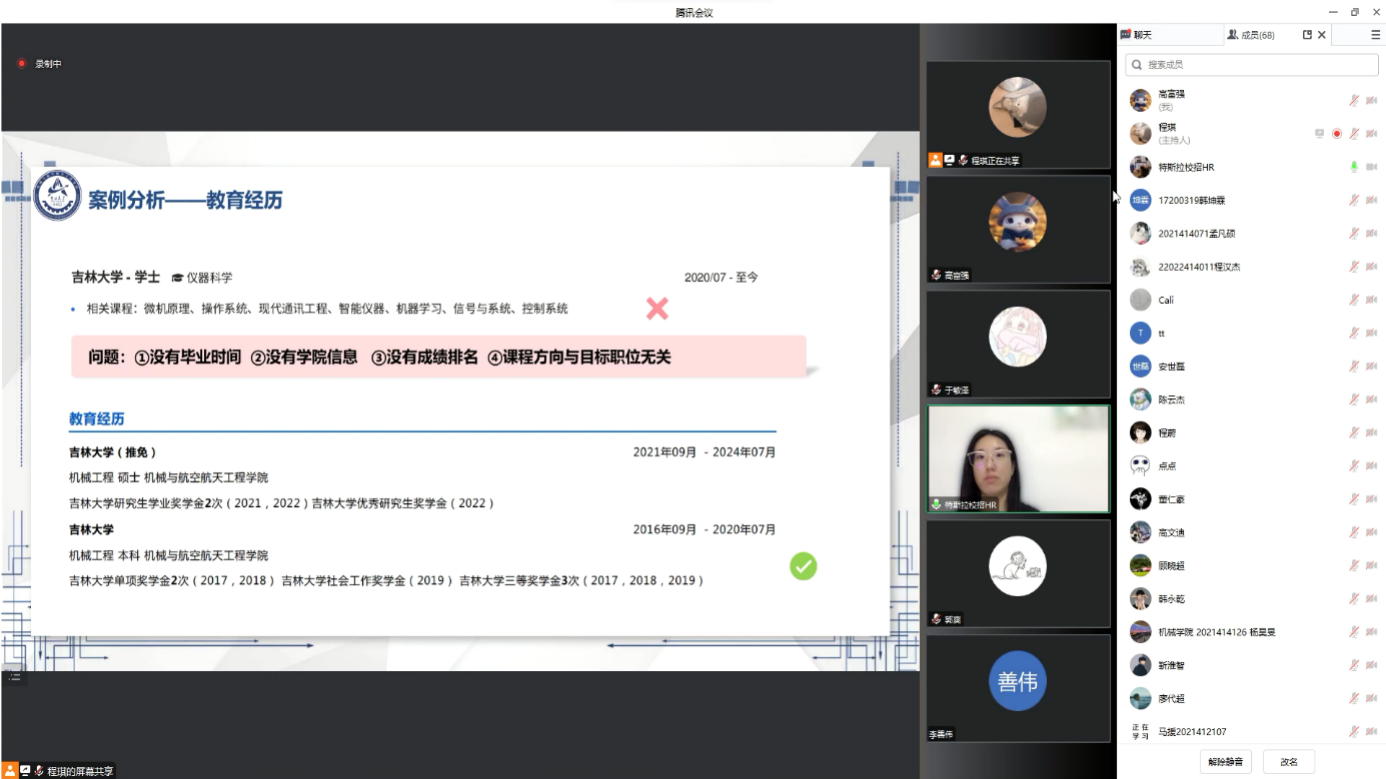The width and height of the screenshot is (1386, 779).
Task: Click green microphone icon of 特斯拉校招HR
Action: (1354, 167)
